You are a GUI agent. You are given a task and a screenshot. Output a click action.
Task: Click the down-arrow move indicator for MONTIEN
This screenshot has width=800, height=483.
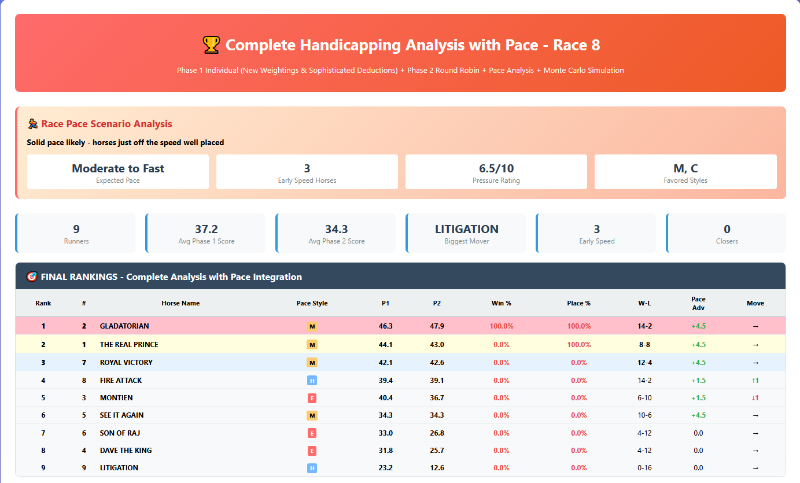(755, 398)
